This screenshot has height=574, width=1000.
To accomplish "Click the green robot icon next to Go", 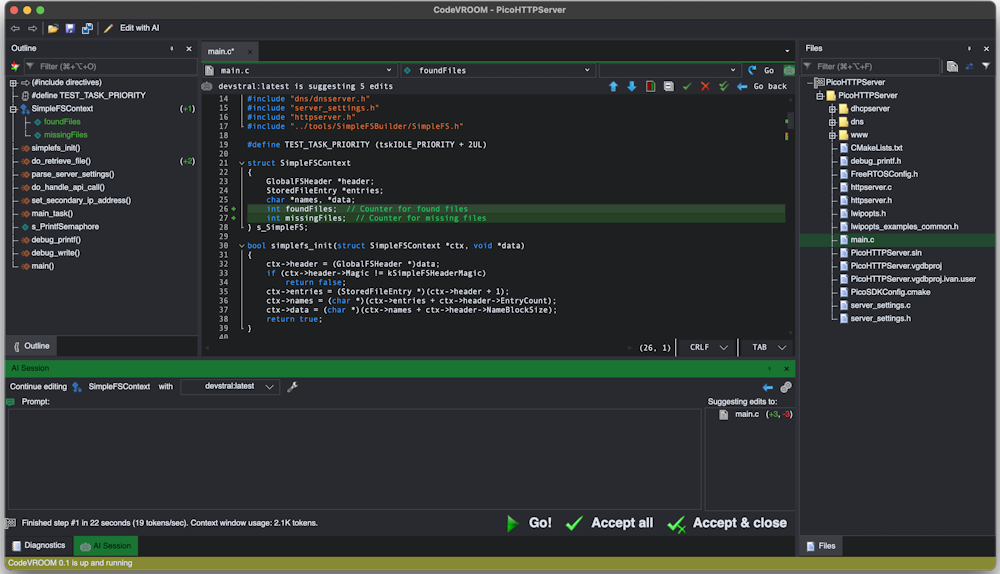I will pos(789,70).
